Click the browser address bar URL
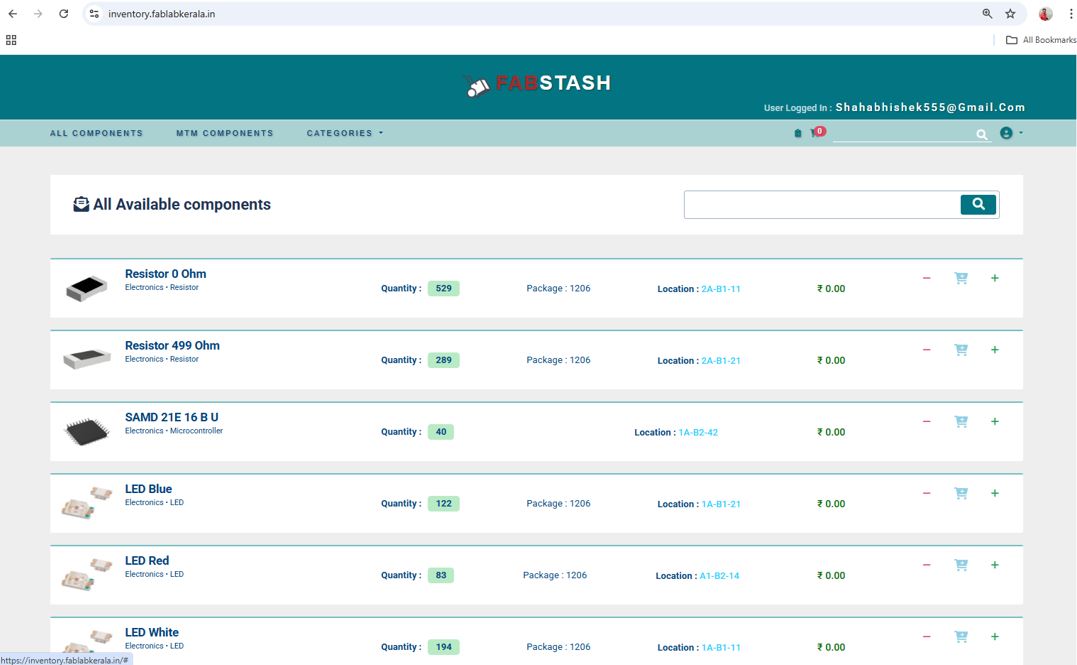The image size is (1077, 665). tap(161, 14)
